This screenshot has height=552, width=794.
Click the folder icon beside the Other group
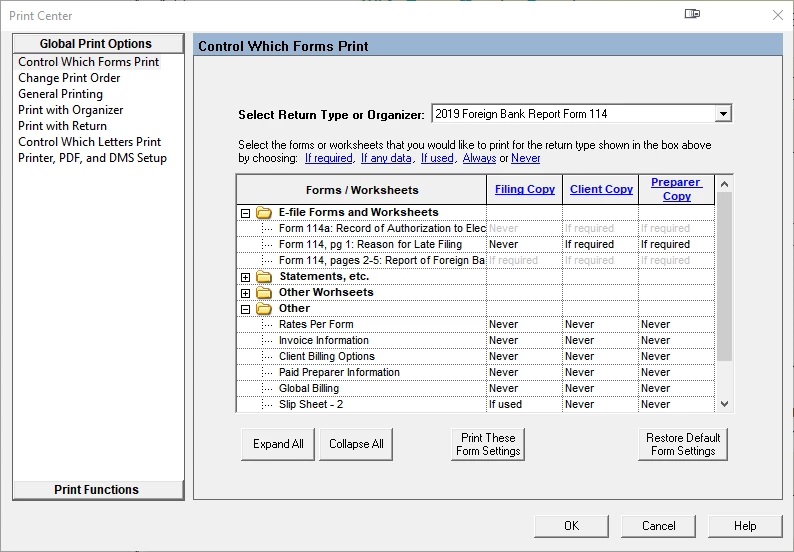(x=264, y=309)
